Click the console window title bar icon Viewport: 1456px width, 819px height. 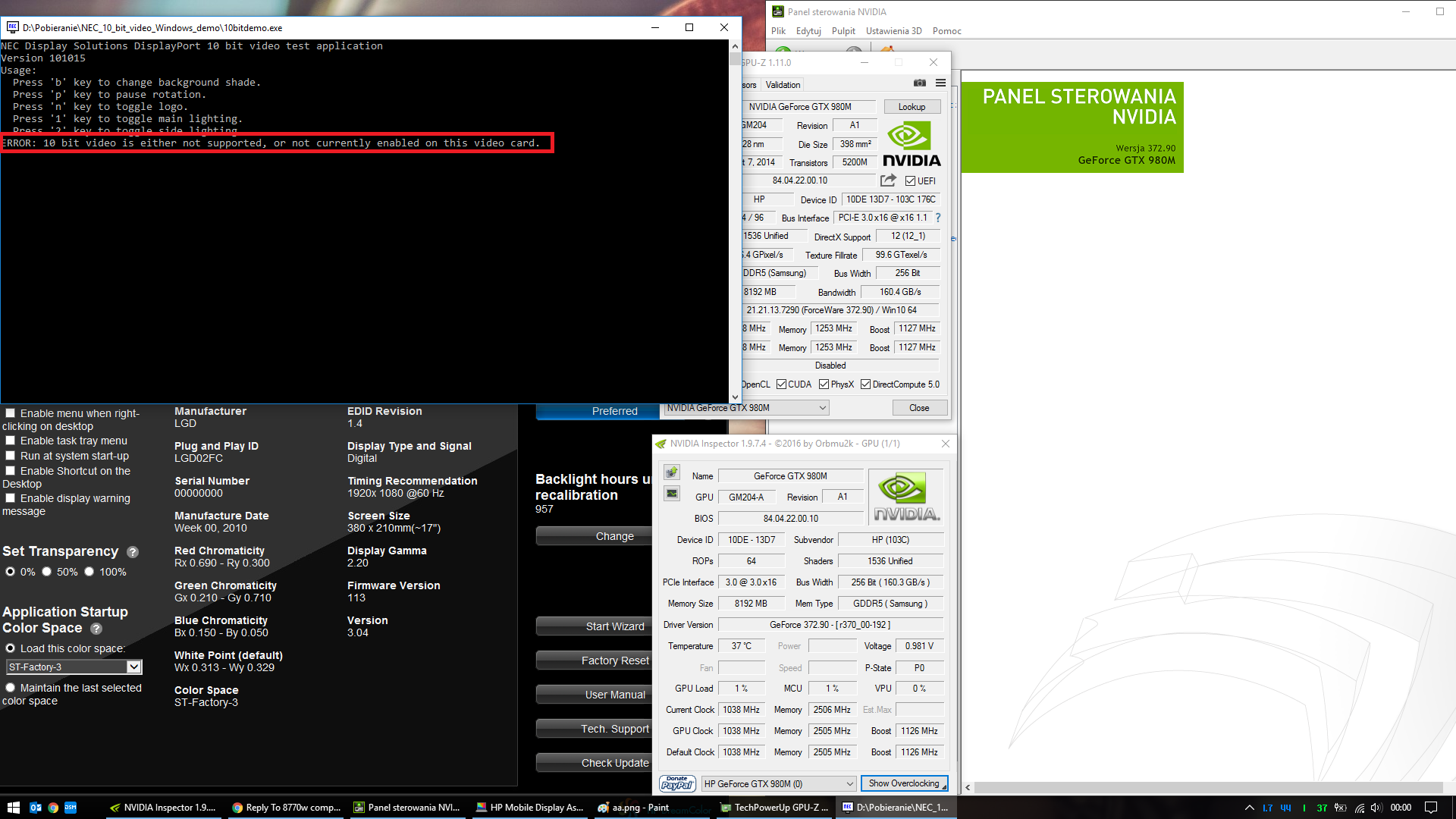[13, 27]
